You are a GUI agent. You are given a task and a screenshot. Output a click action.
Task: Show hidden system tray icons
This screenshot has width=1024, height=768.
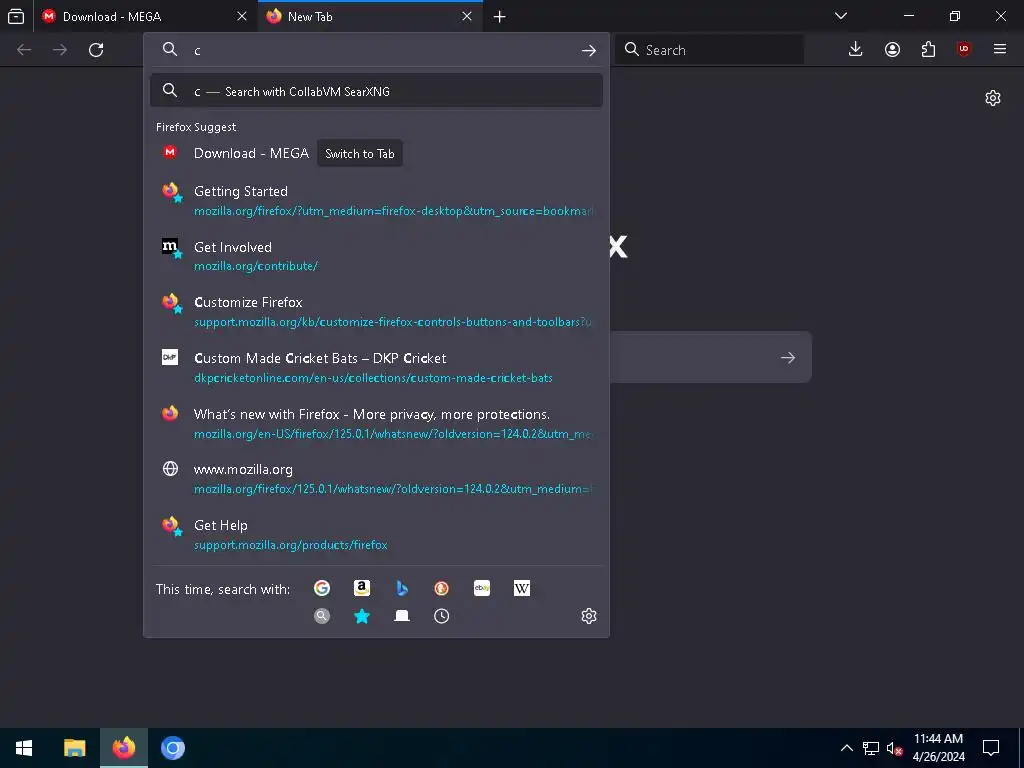pyautogui.click(x=846, y=748)
